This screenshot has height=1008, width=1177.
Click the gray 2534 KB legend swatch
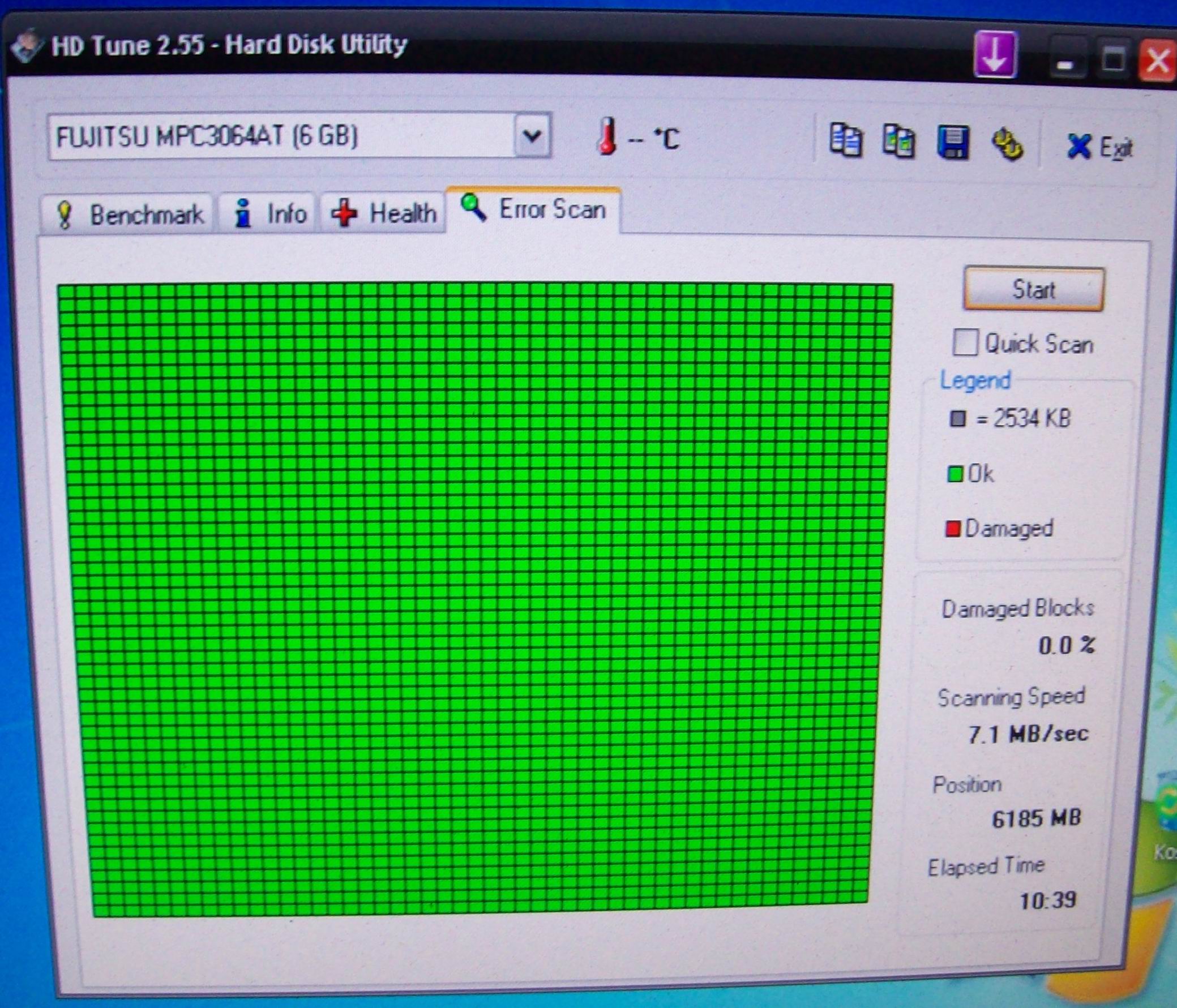958,419
